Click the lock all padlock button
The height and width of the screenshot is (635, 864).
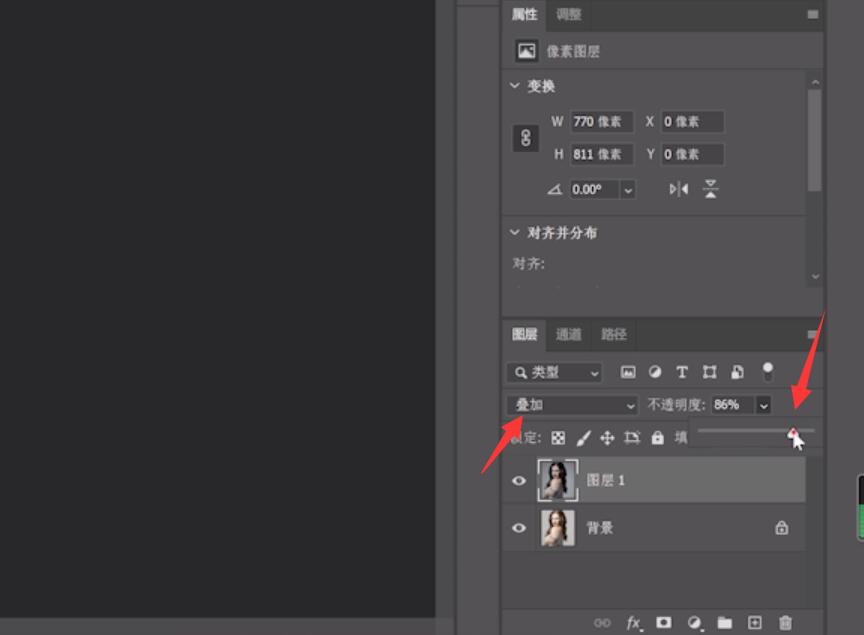[657, 438]
